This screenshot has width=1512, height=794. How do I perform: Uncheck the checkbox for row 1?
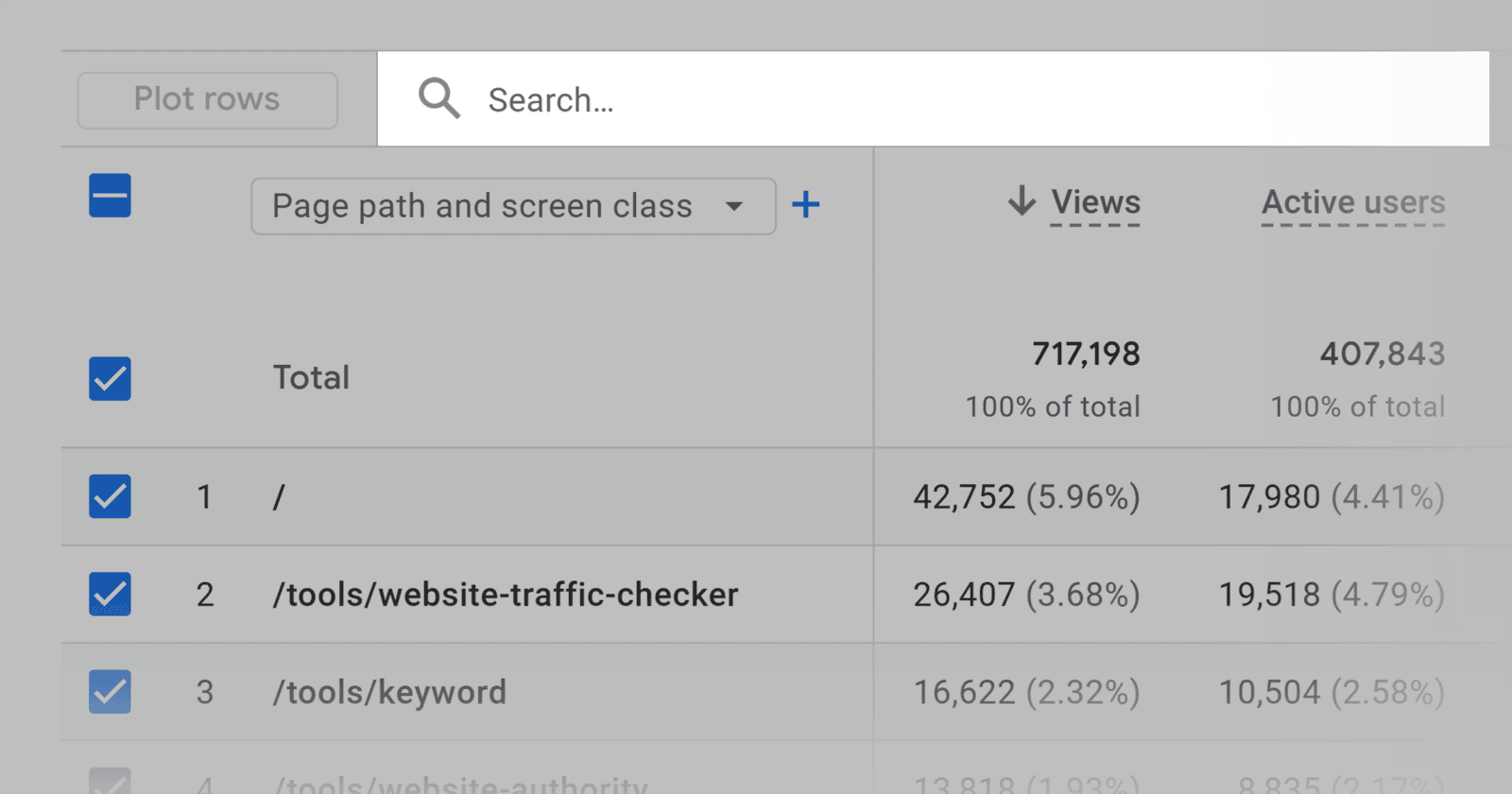[110, 496]
